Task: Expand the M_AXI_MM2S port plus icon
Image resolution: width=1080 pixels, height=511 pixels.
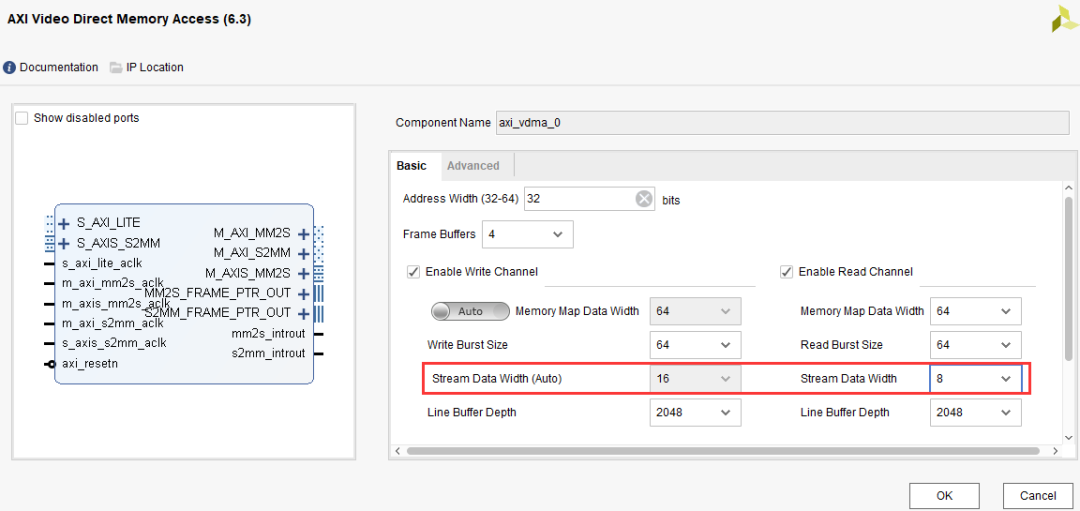Action: point(303,234)
